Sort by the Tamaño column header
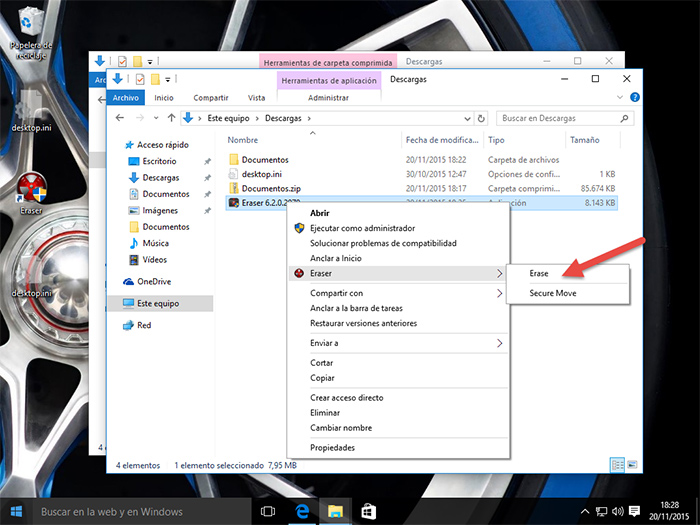The image size is (700, 525). click(x=583, y=141)
